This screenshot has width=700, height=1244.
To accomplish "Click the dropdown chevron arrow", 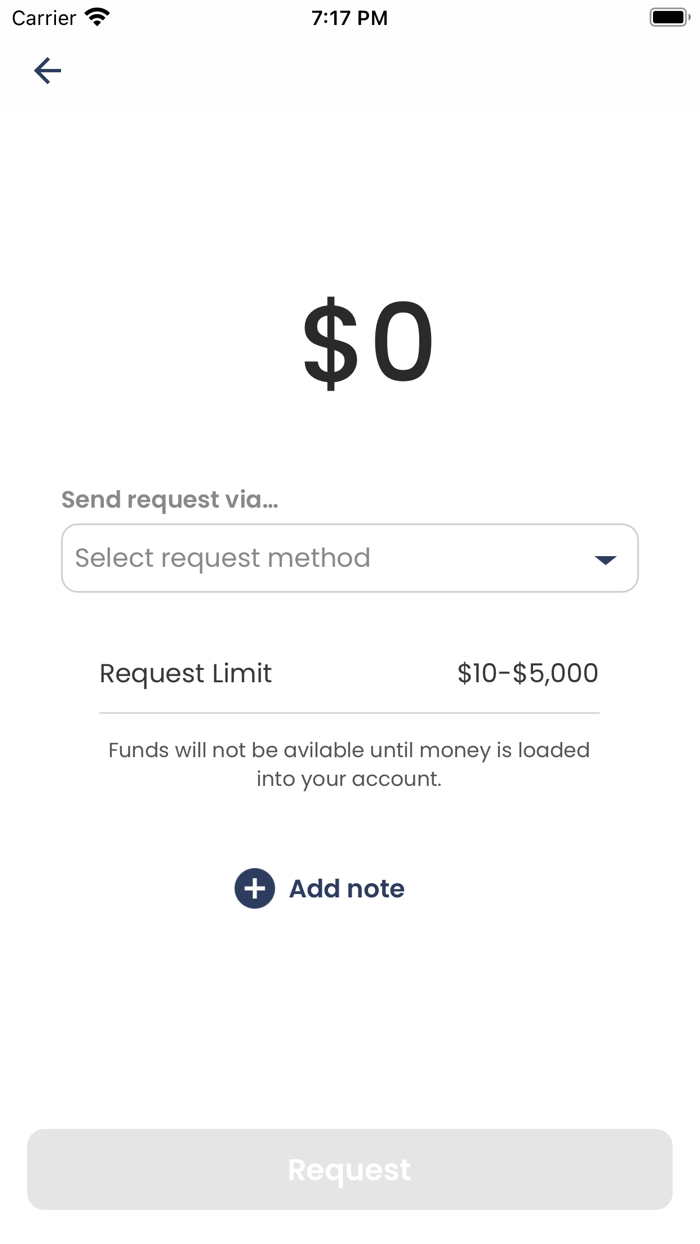I will pos(605,560).
